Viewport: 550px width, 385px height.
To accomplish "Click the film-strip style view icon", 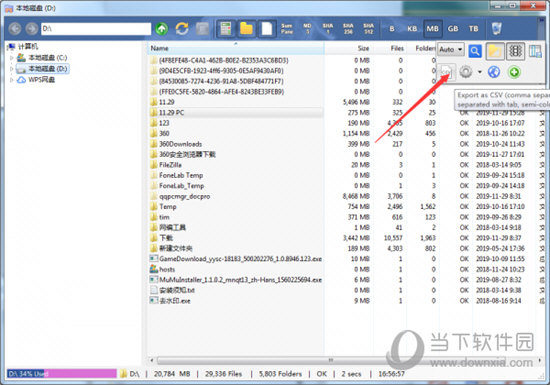I will coord(515,51).
